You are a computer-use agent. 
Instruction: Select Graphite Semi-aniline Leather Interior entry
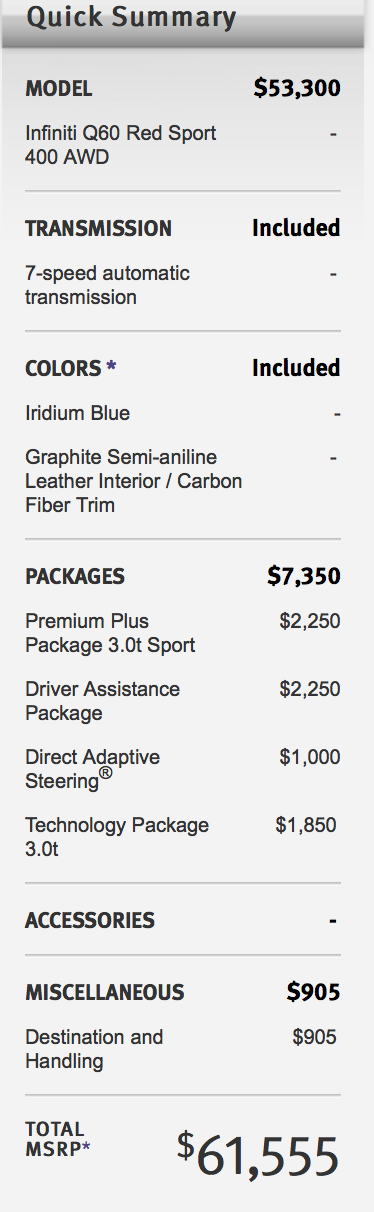tap(133, 481)
